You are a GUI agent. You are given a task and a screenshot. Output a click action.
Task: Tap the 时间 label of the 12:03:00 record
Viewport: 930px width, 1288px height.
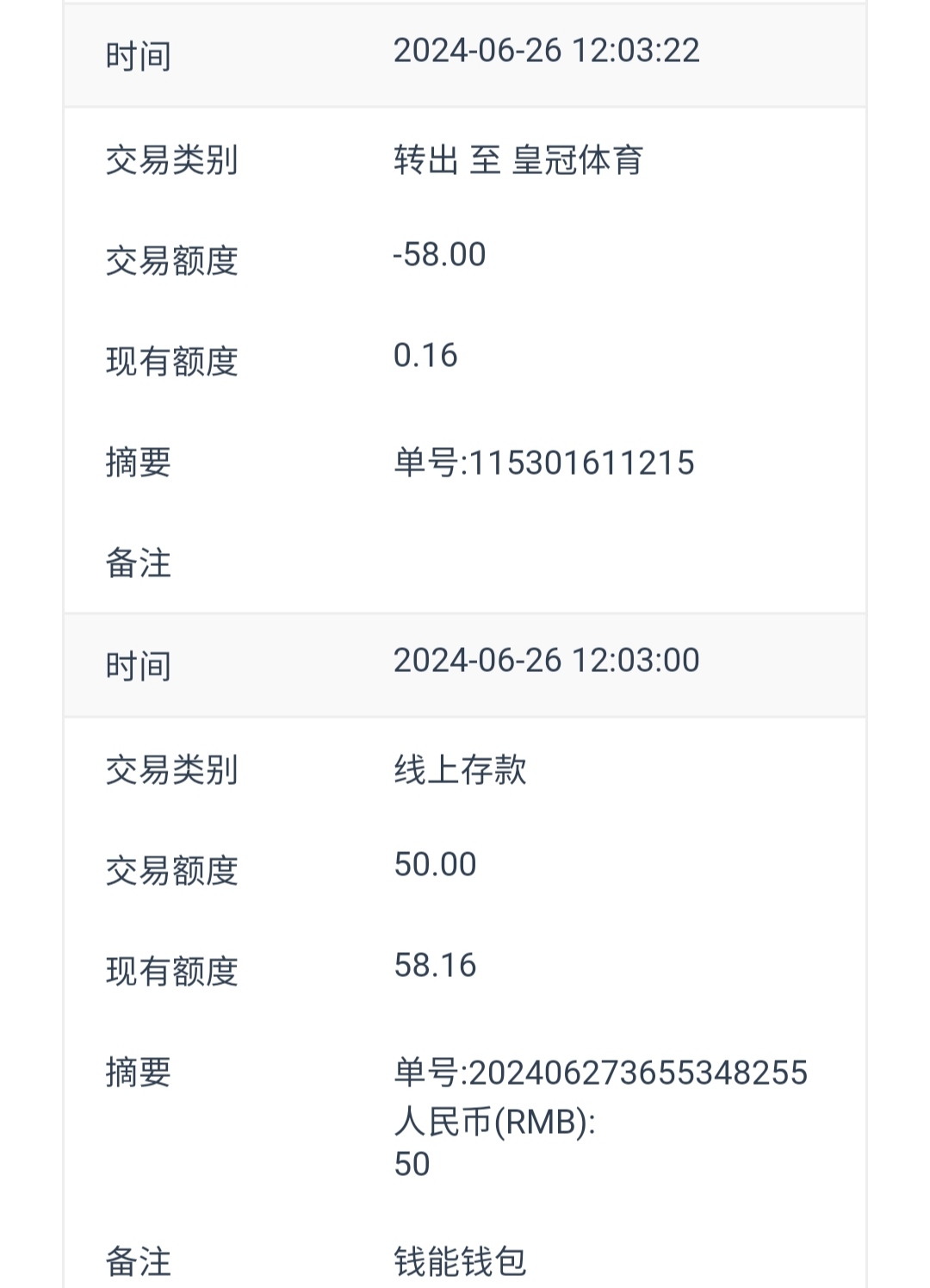[x=138, y=667]
